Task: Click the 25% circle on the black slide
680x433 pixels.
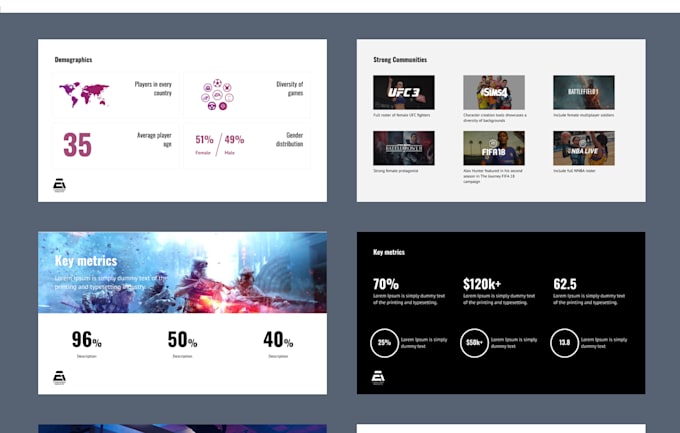Action: [384, 343]
